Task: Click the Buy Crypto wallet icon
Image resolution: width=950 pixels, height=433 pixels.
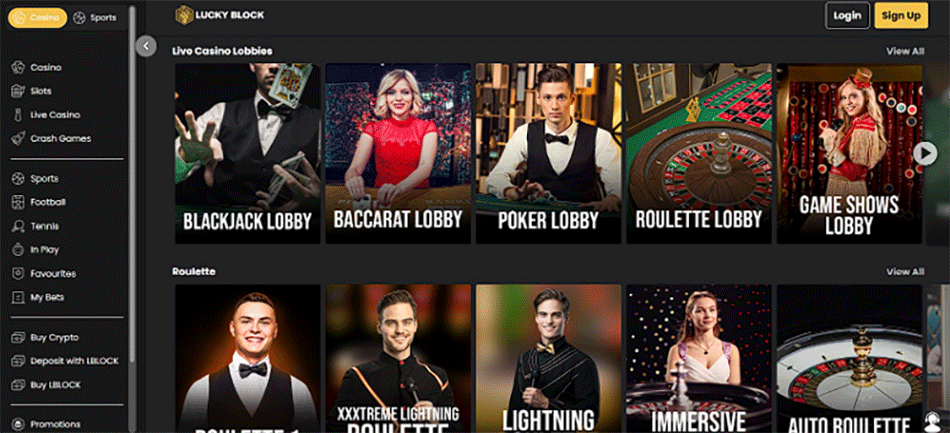Action: point(18,337)
